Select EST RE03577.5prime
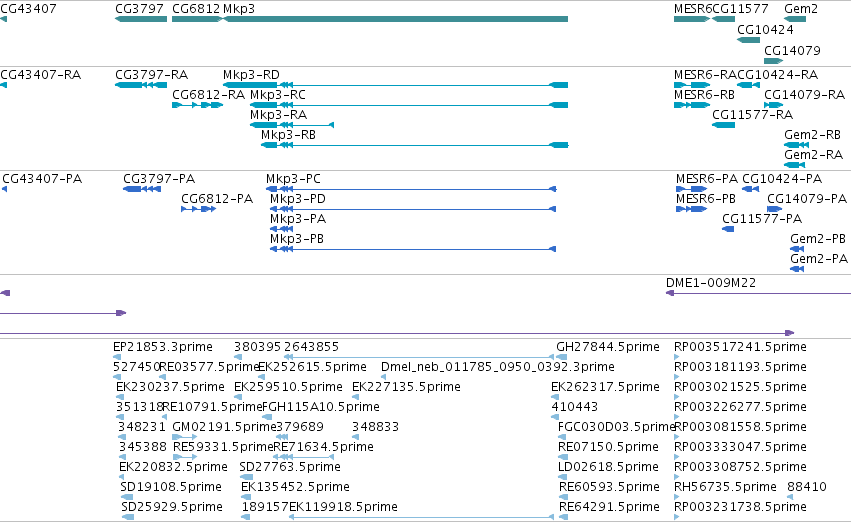 209,367
